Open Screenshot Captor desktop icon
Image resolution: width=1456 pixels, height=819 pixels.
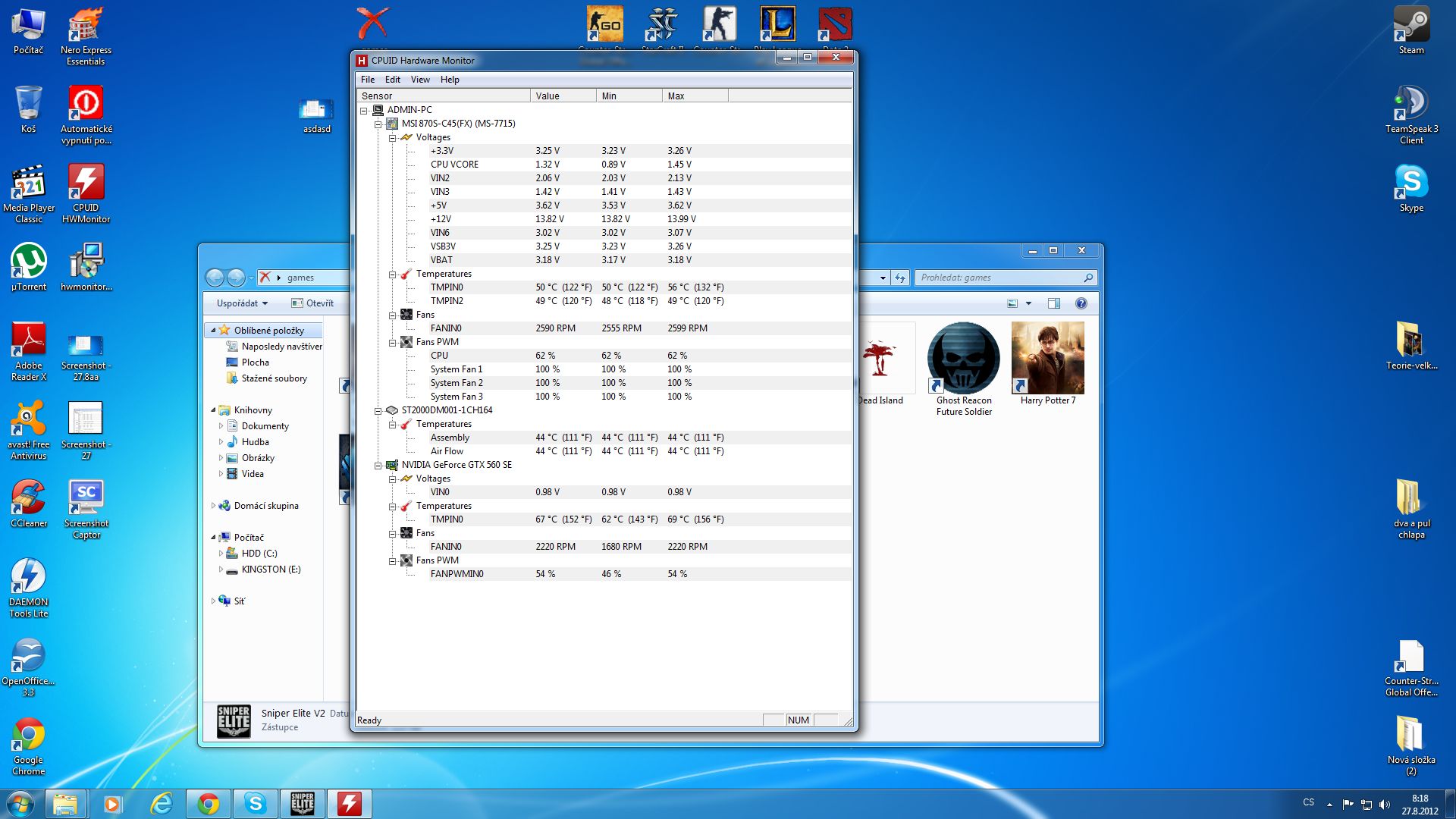[x=86, y=510]
